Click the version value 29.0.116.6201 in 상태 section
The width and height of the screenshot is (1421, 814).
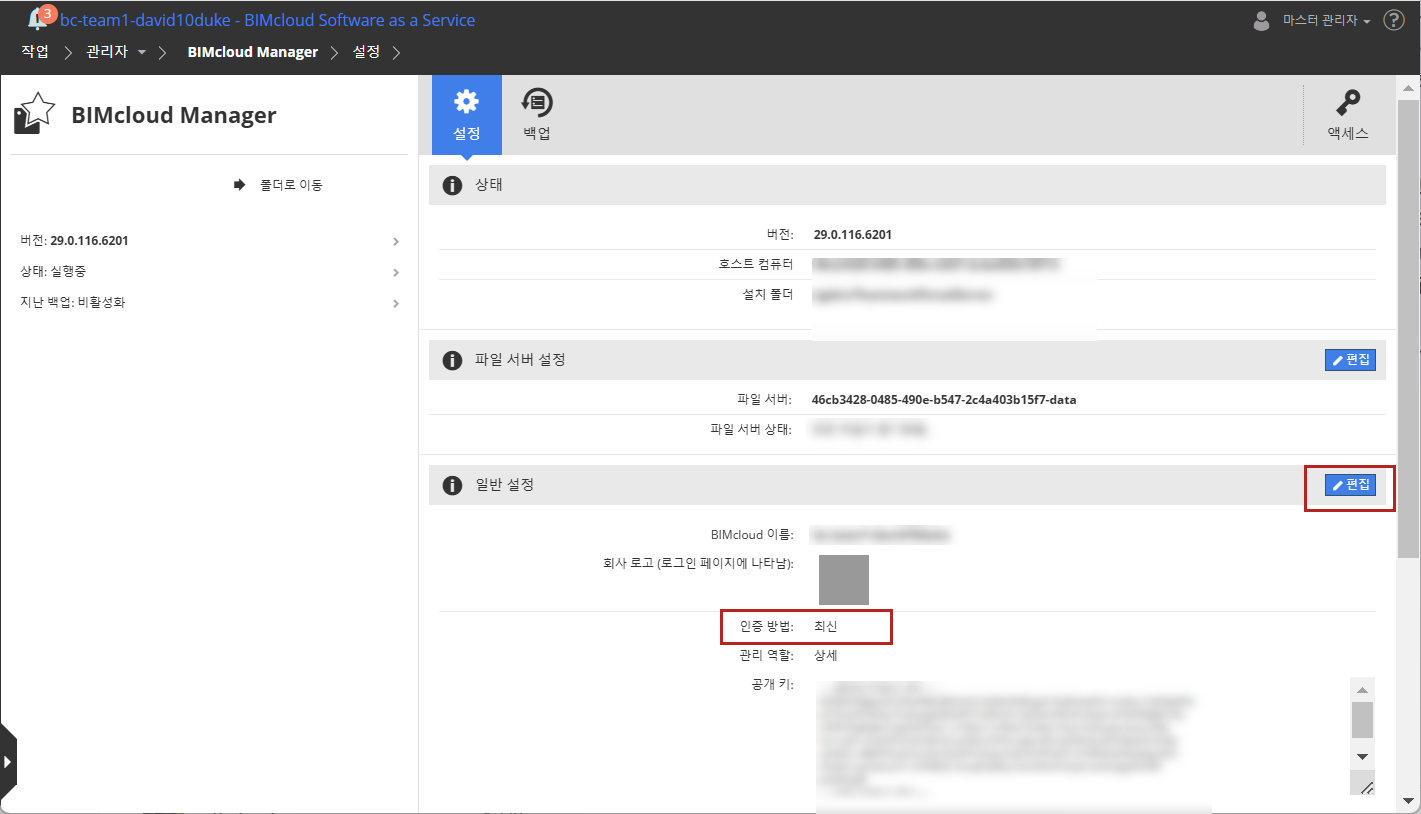point(853,235)
